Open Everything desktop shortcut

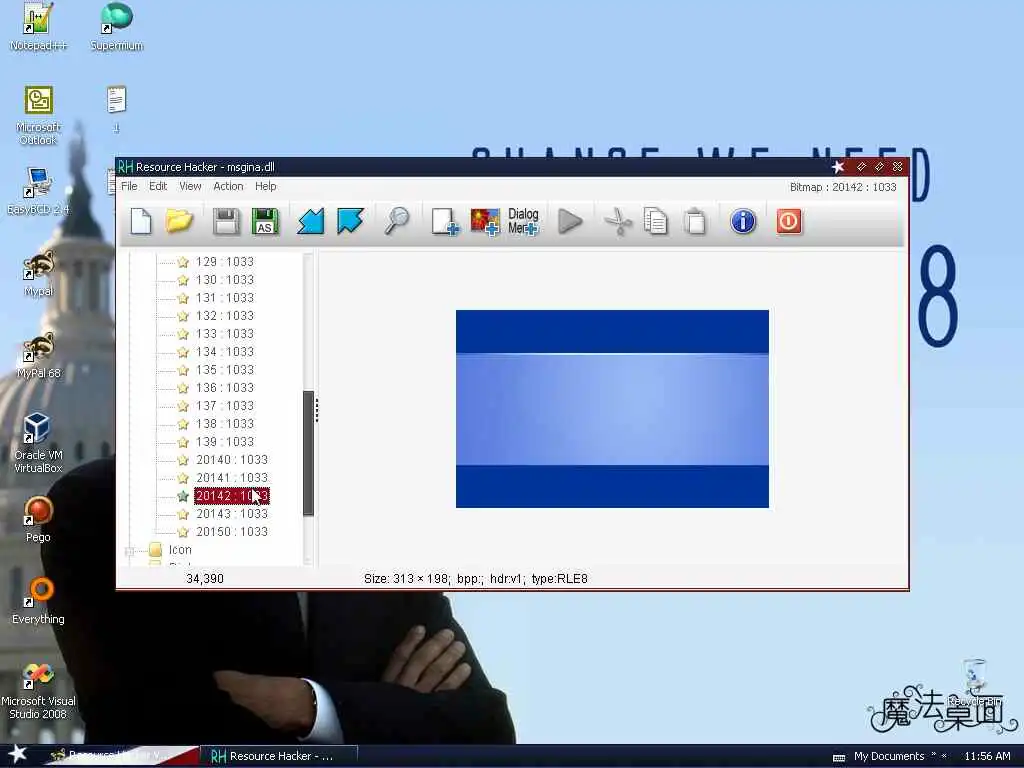click(38, 602)
